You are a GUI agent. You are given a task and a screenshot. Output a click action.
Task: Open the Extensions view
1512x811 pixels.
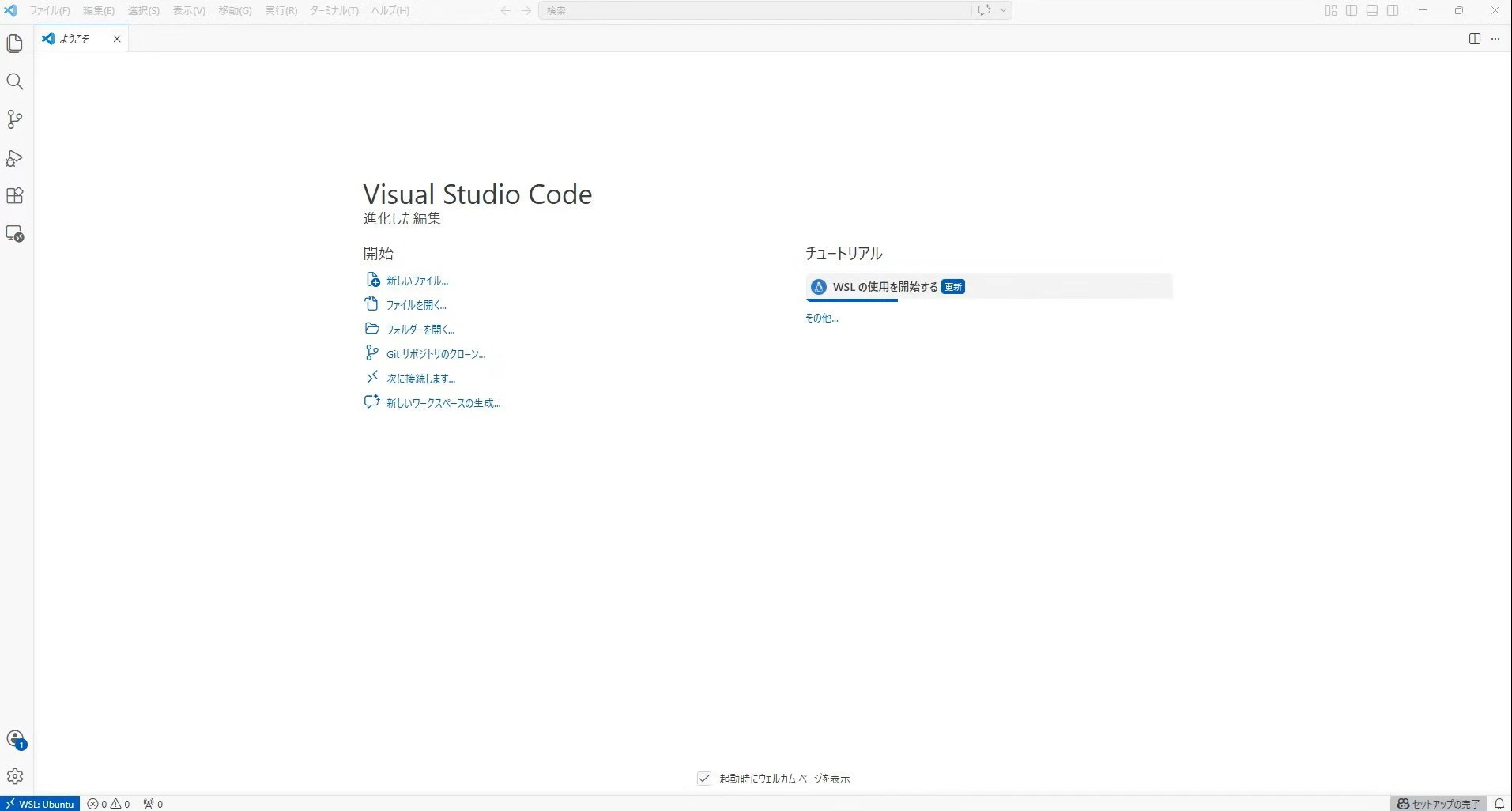click(15, 196)
